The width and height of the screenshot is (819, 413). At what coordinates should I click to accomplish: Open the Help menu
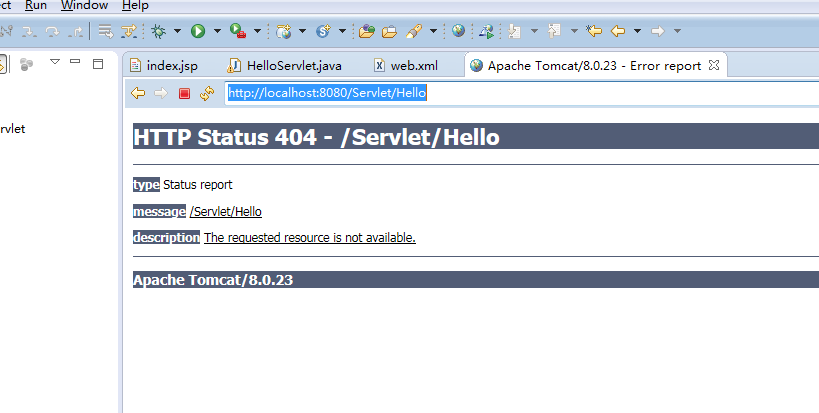135,5
